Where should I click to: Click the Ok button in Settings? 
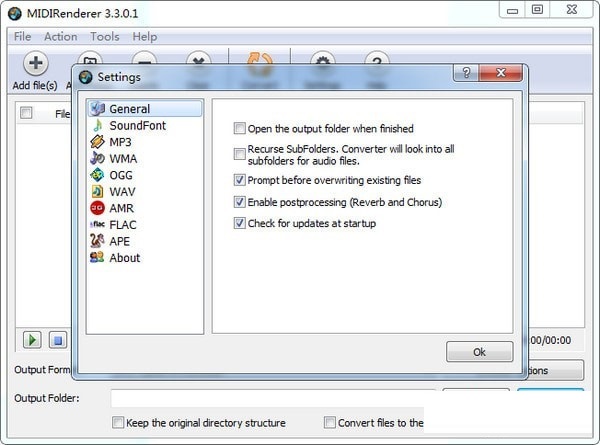[x=479, y=352]
